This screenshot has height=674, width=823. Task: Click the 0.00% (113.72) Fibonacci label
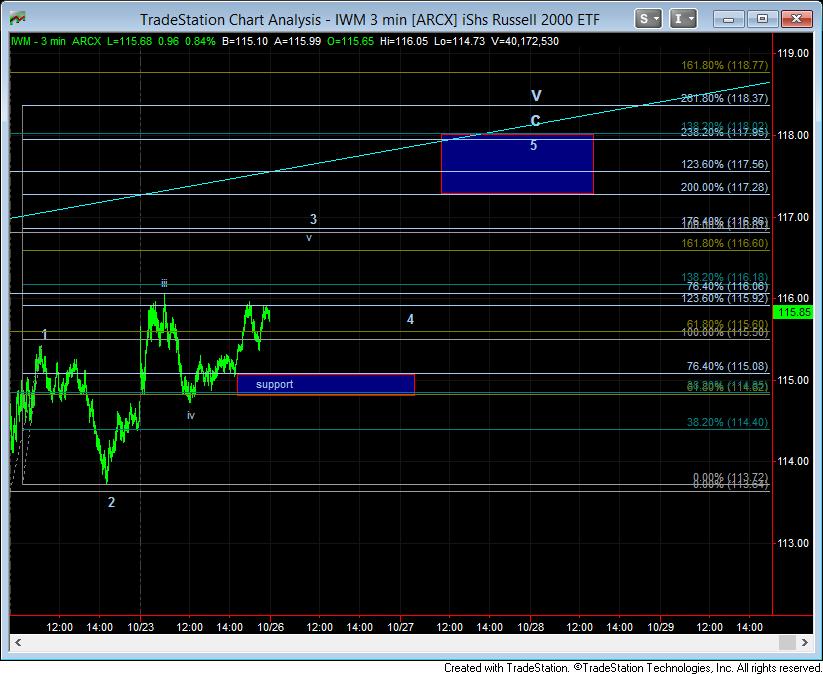(x=730, y=477)
